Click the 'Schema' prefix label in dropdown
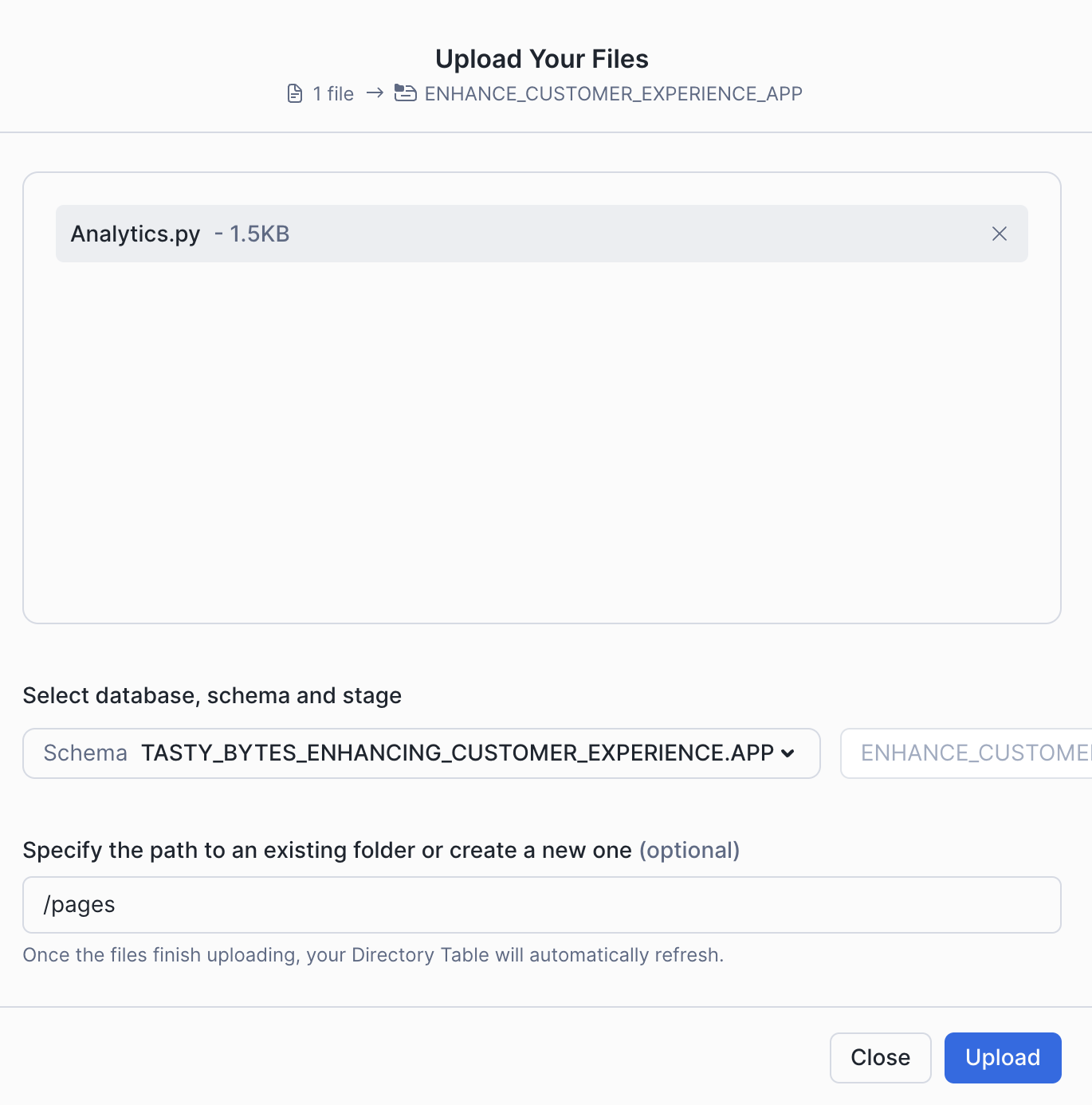This screenshot has width=1092, height=1105. (x=85, y=753)
